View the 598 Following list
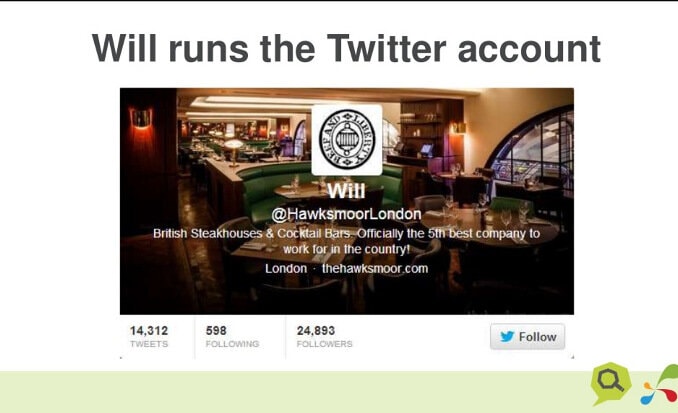Viewport: 678px width, 413px height. click(232, 337)
